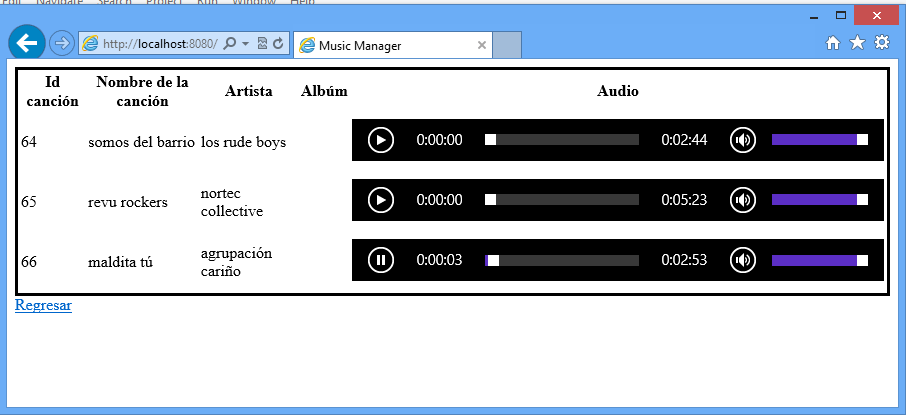Click the 'Artista' column header
This screenshot has width=906, height=415.
tap(248, 91)
